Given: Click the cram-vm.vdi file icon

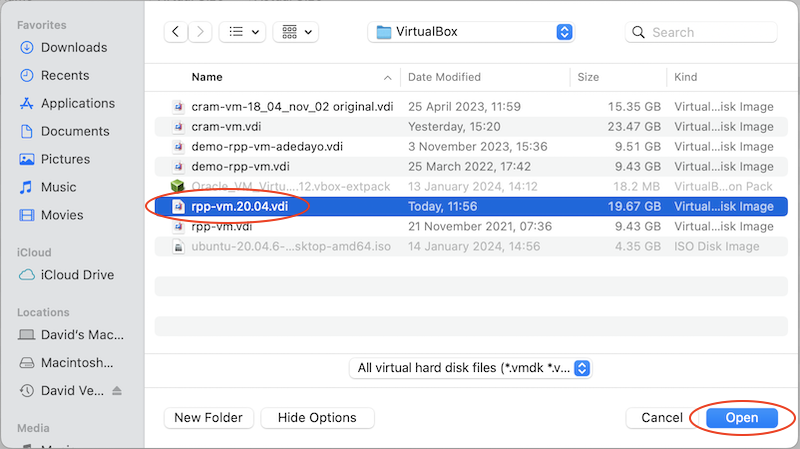Looking at the screenshot, I should 178,127.
